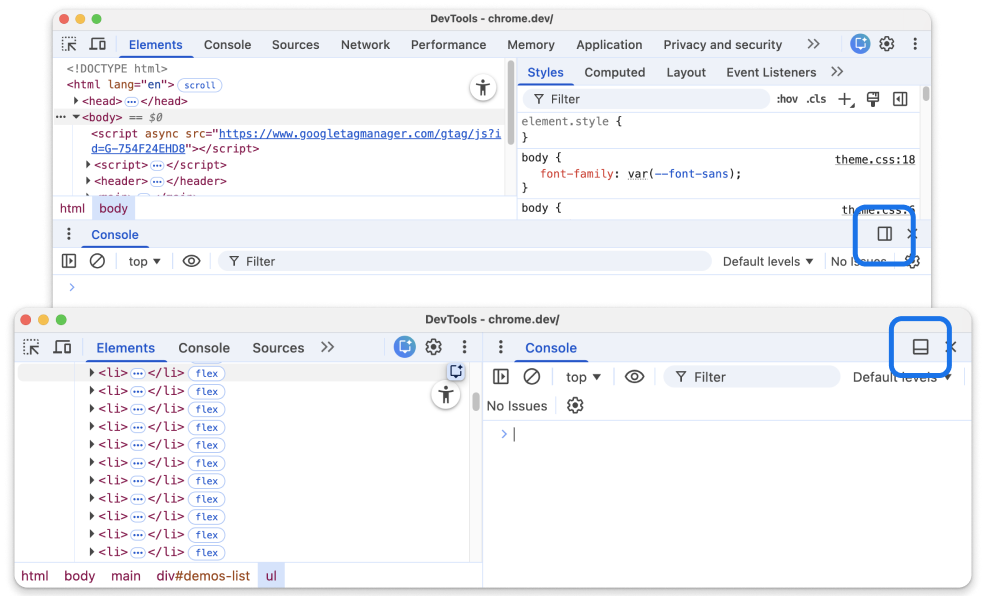Select the div#demos-list breadcrumb
The image size is (987, 596).
tap(203, 576)
